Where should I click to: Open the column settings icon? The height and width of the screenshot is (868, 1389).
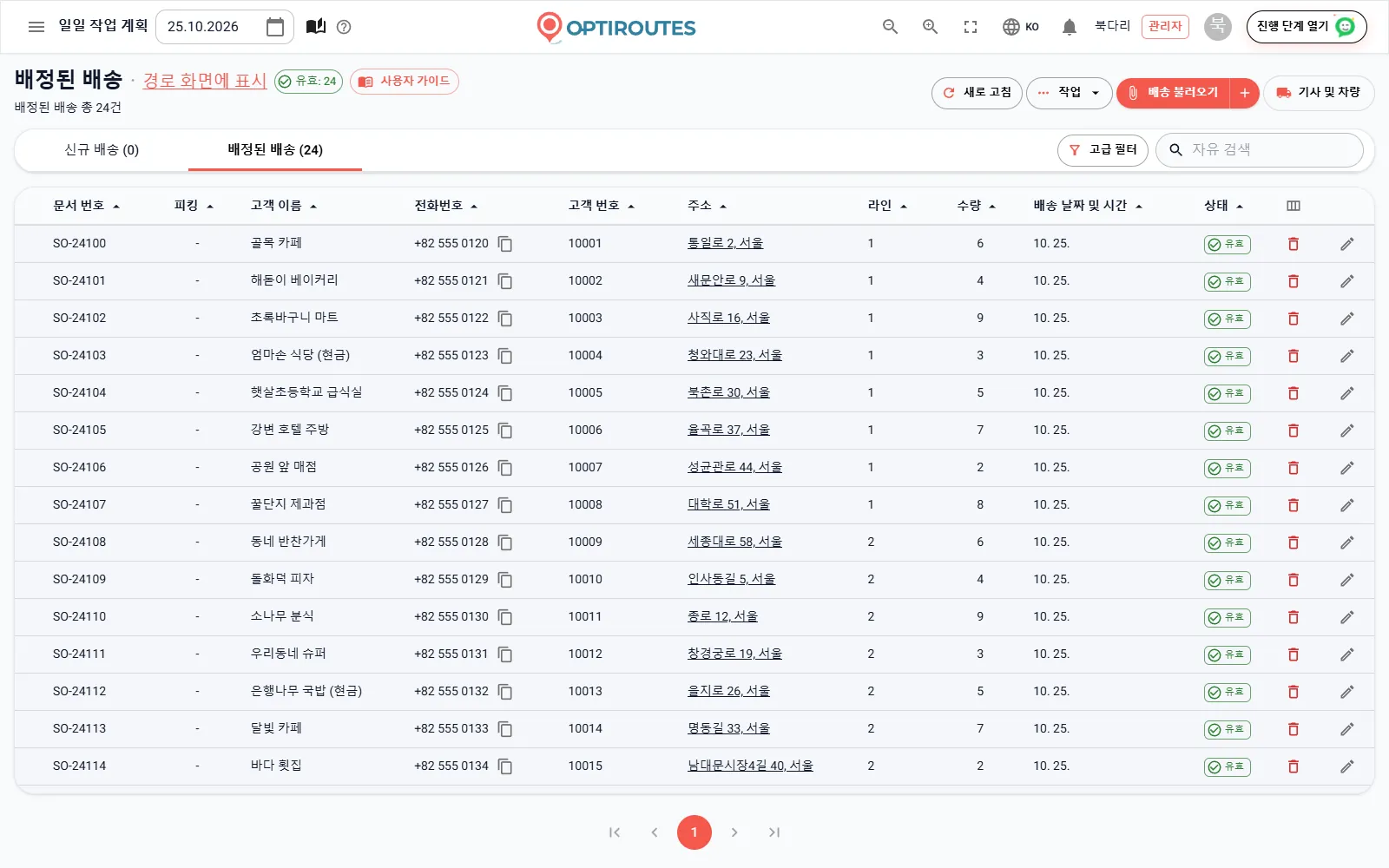pyautogui.click(x=1294, y=206)
